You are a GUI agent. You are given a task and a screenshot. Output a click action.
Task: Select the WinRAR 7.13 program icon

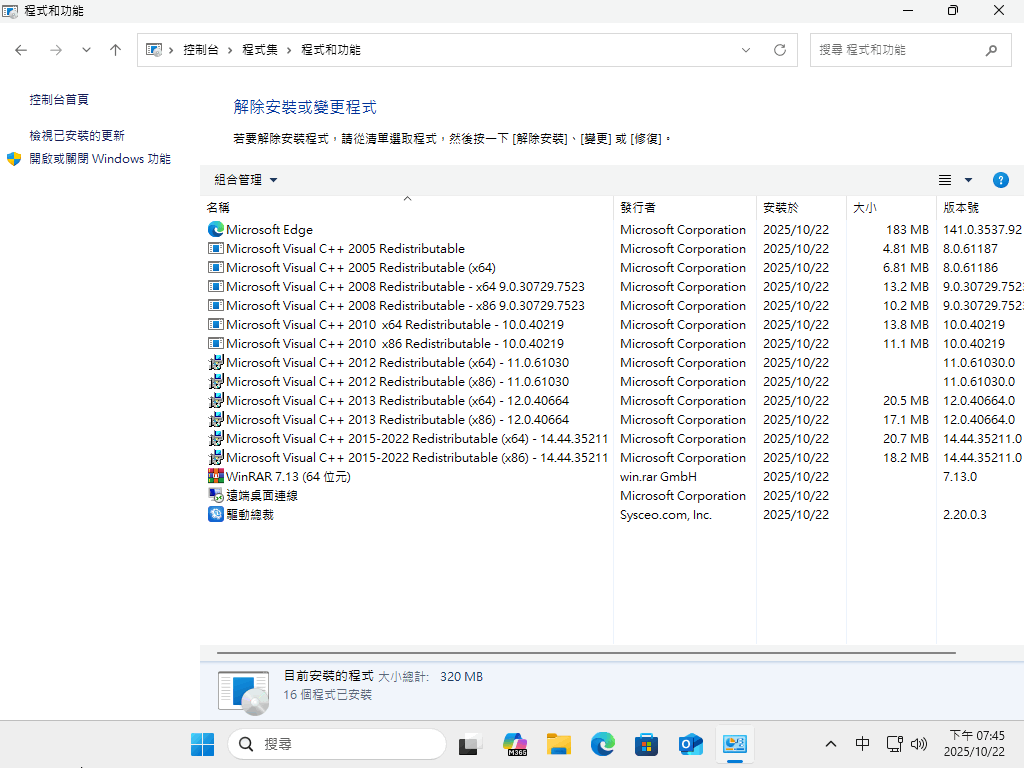click(x=215, y=477)
